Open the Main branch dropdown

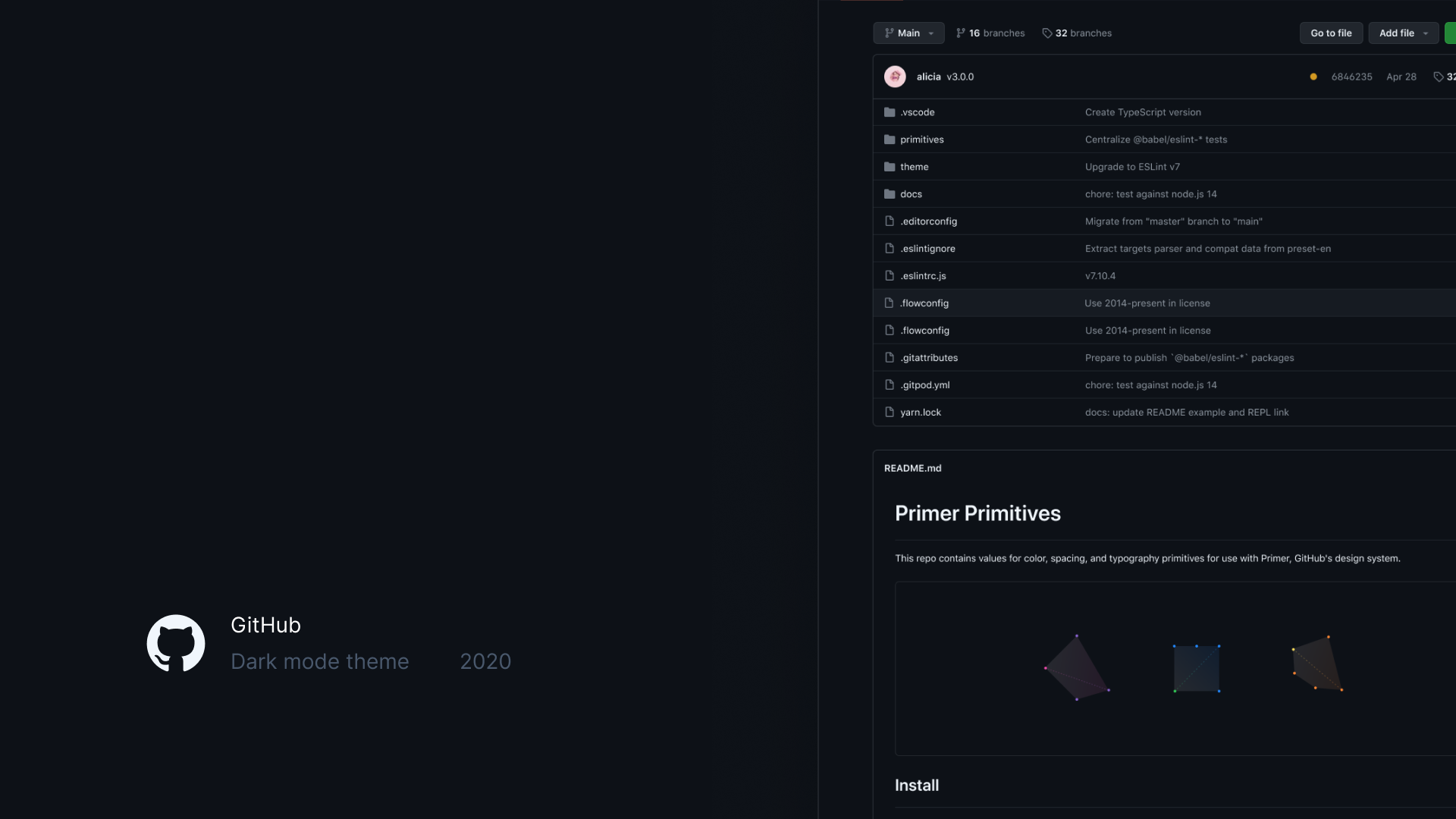pyautogui.click(x=908, y=33)
